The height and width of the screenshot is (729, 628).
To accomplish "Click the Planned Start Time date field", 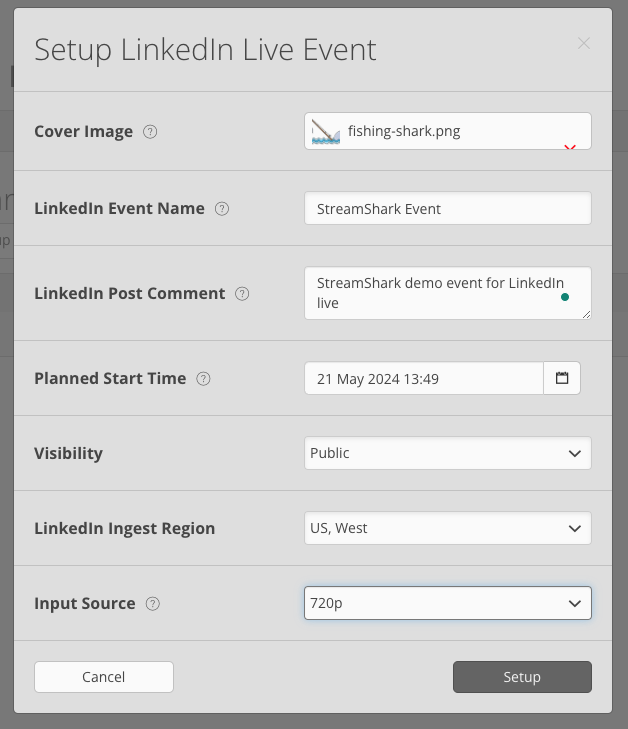I will pyautogui.click(x=424, y=378).
